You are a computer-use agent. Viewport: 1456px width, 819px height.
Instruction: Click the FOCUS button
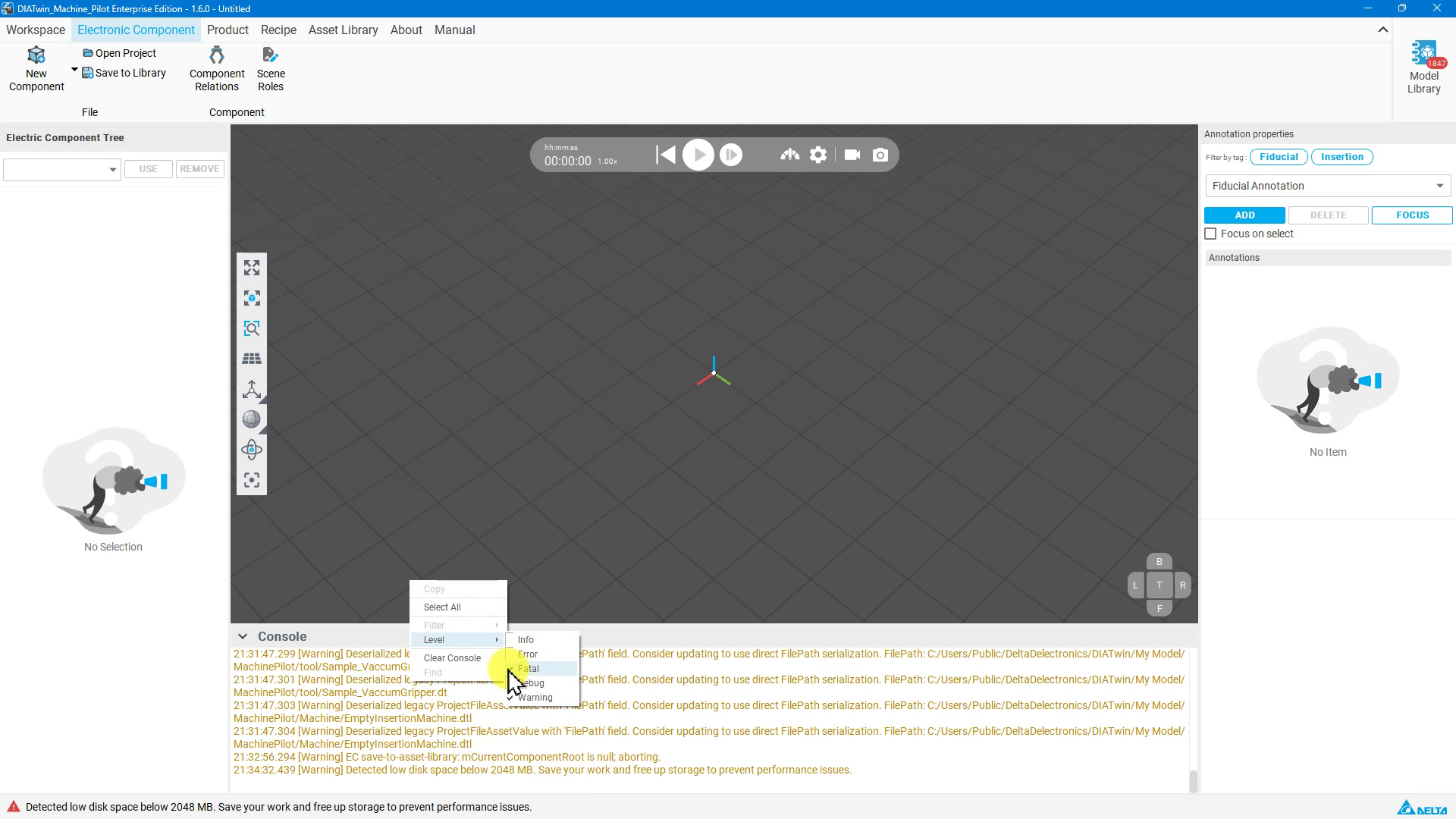point(1412,215)
